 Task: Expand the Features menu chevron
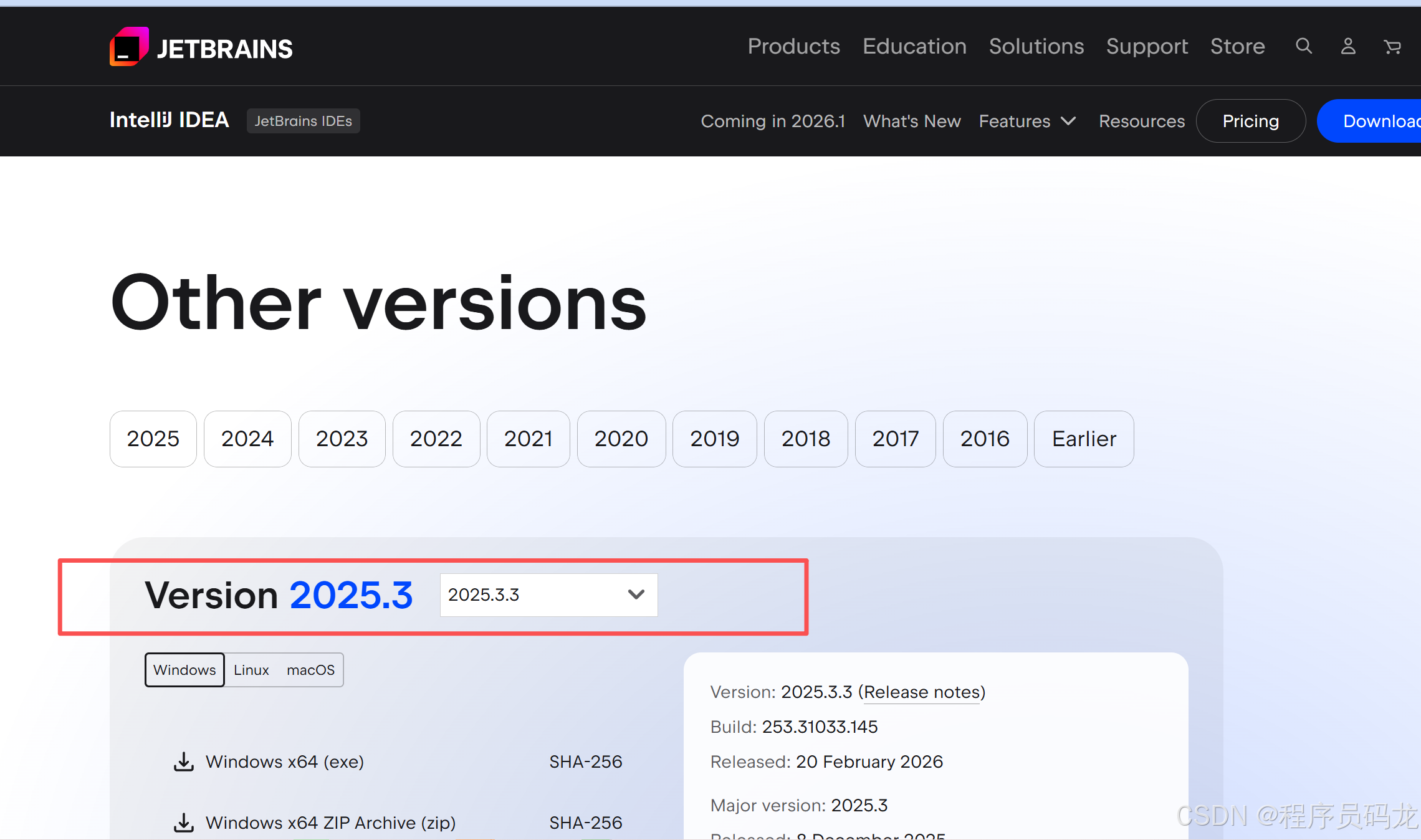[x=1068, y=121]
